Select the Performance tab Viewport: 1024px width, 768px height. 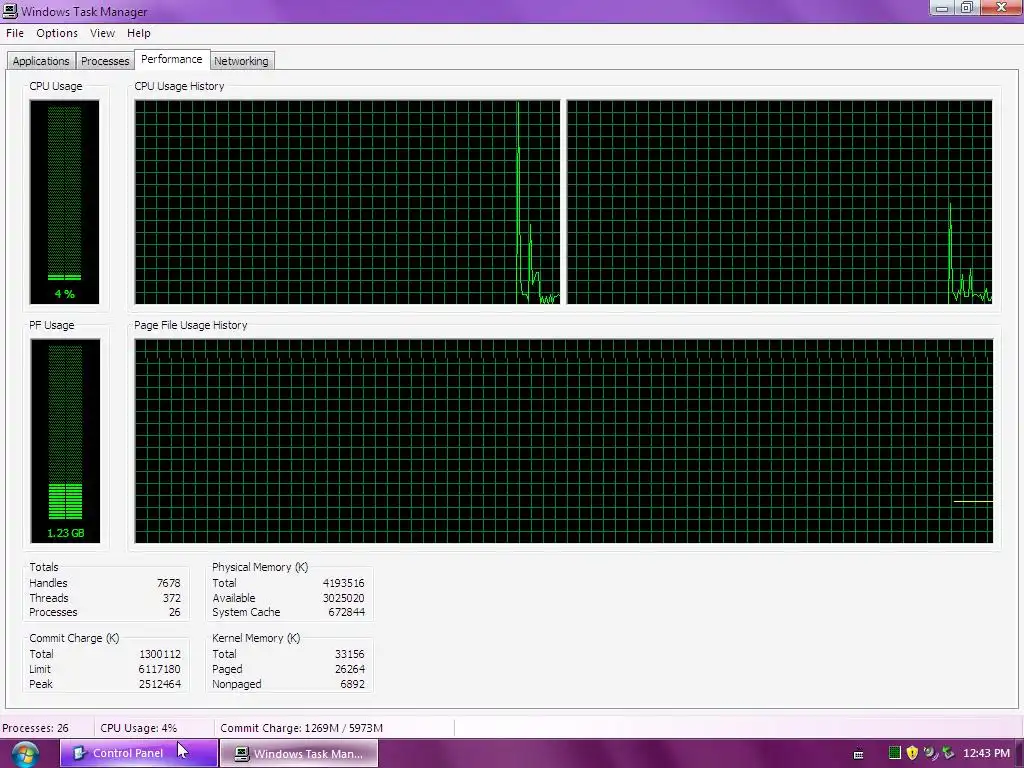[172, 59]
